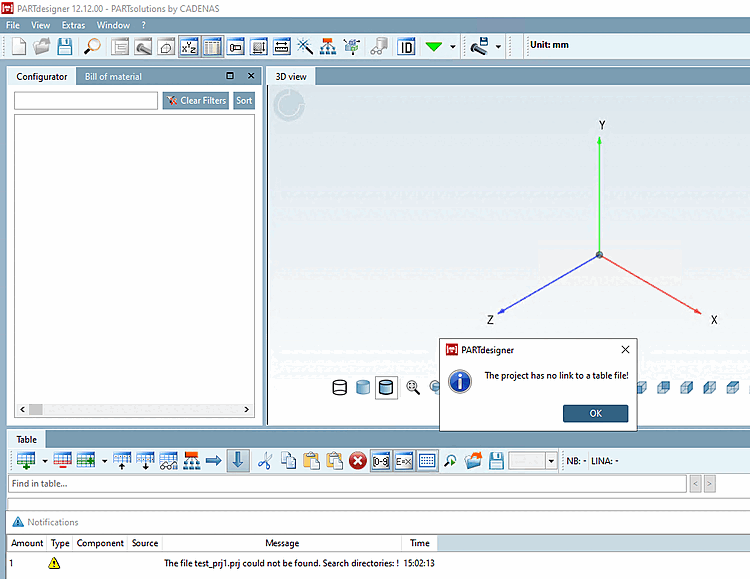Select the 3D view tab
Screen dimensions: 750x579
tap(291, 77)
